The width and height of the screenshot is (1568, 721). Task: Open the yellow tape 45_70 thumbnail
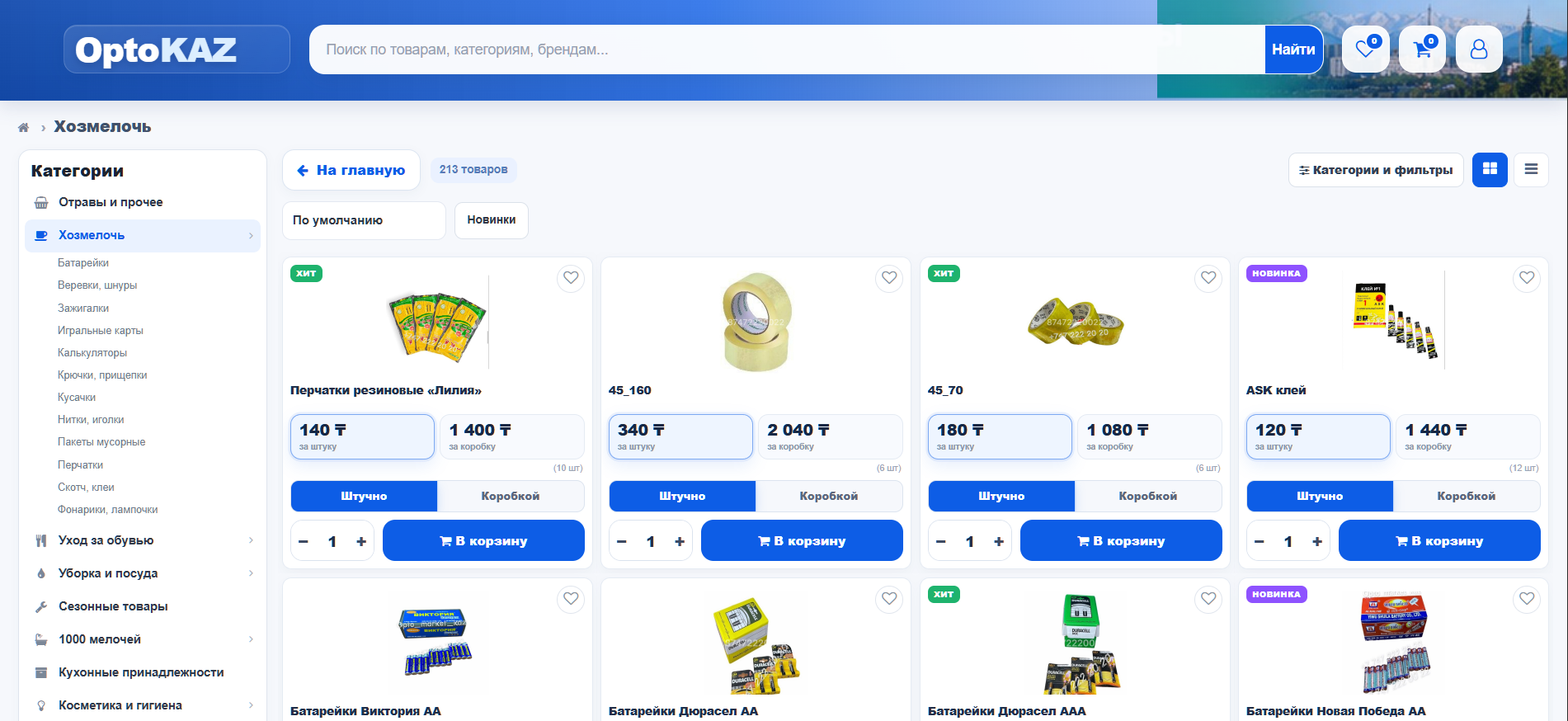coord(1076,323)
